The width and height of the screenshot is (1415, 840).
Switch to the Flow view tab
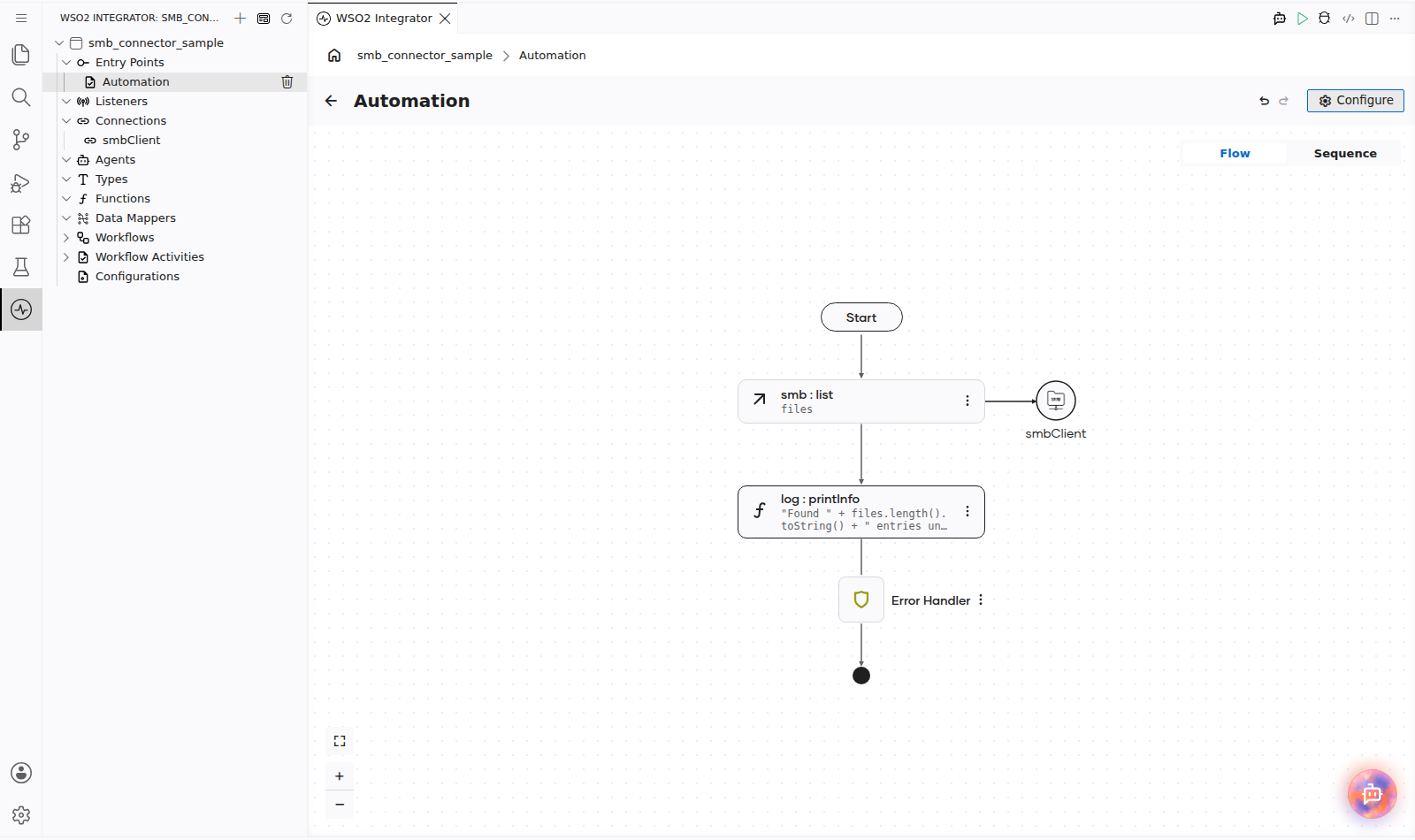pyautogui.click(x=1235, y=153)
